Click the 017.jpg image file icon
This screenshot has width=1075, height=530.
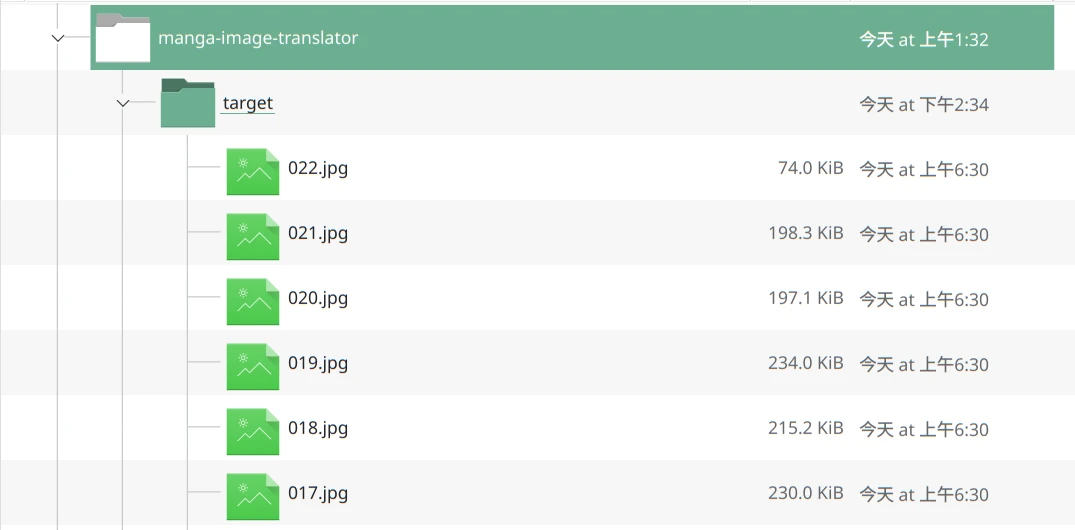(252, 495)
